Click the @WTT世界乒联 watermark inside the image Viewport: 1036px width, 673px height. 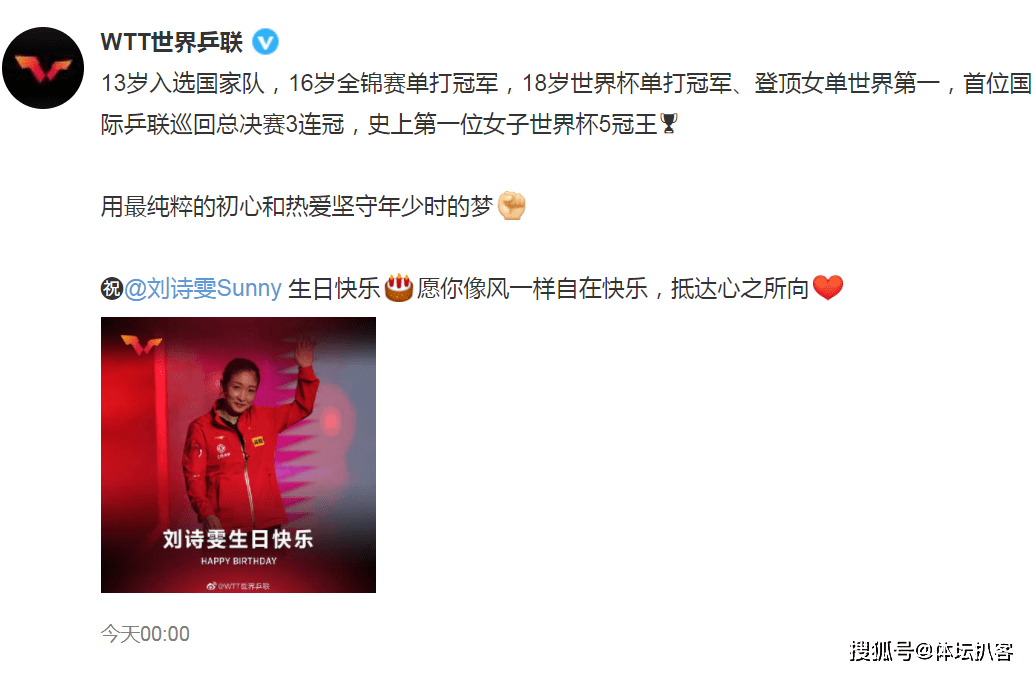239,586
